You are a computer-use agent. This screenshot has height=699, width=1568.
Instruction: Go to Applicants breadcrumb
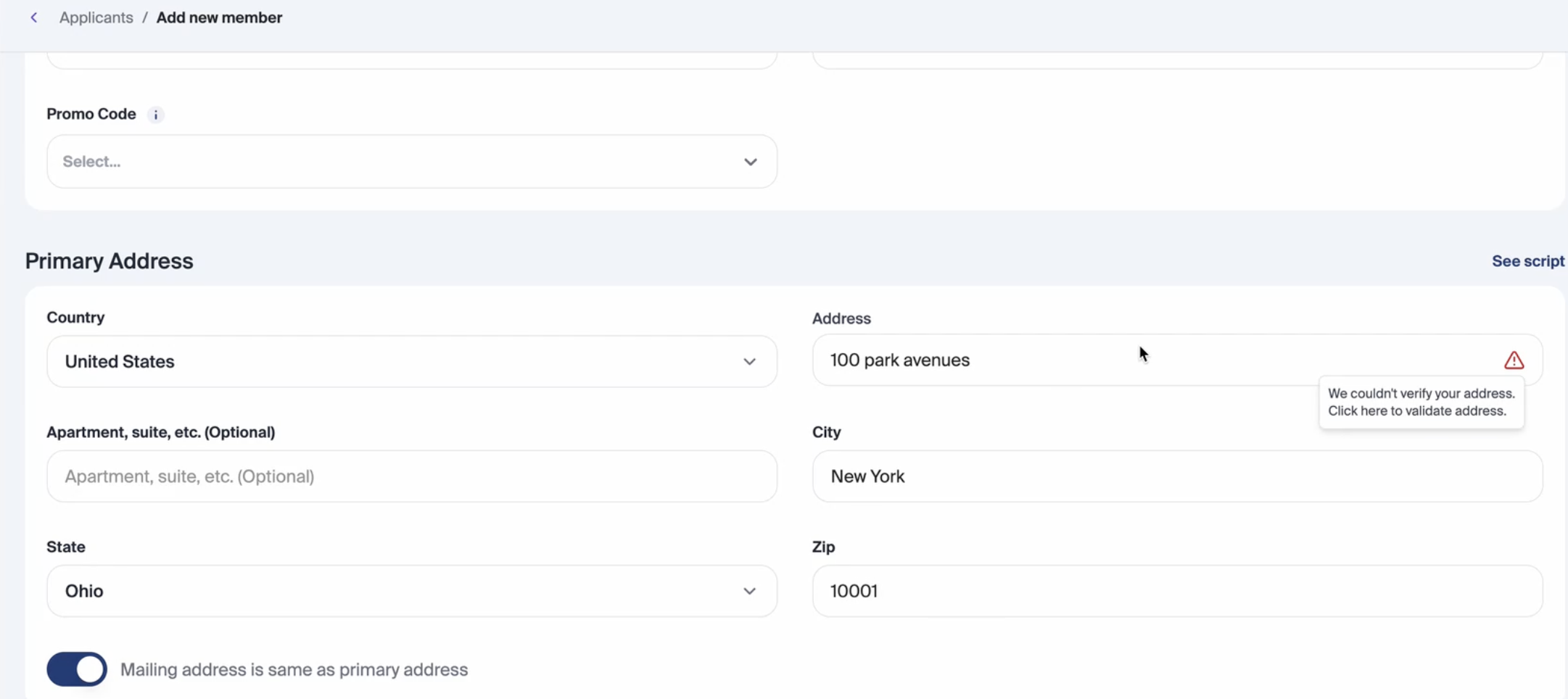(96, 17)
